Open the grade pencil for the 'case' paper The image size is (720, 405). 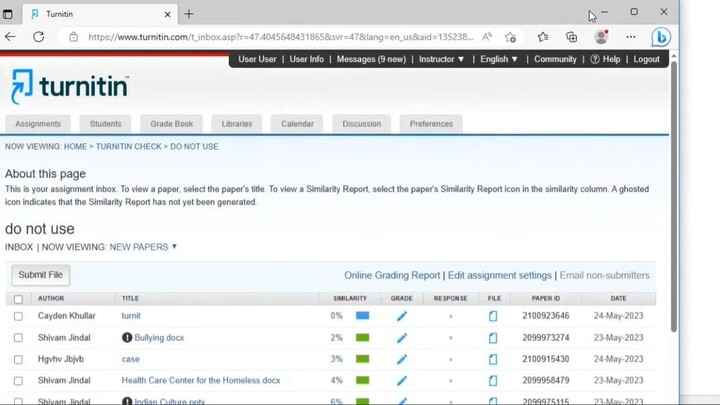pyautogui.click(x=402, y=359)
